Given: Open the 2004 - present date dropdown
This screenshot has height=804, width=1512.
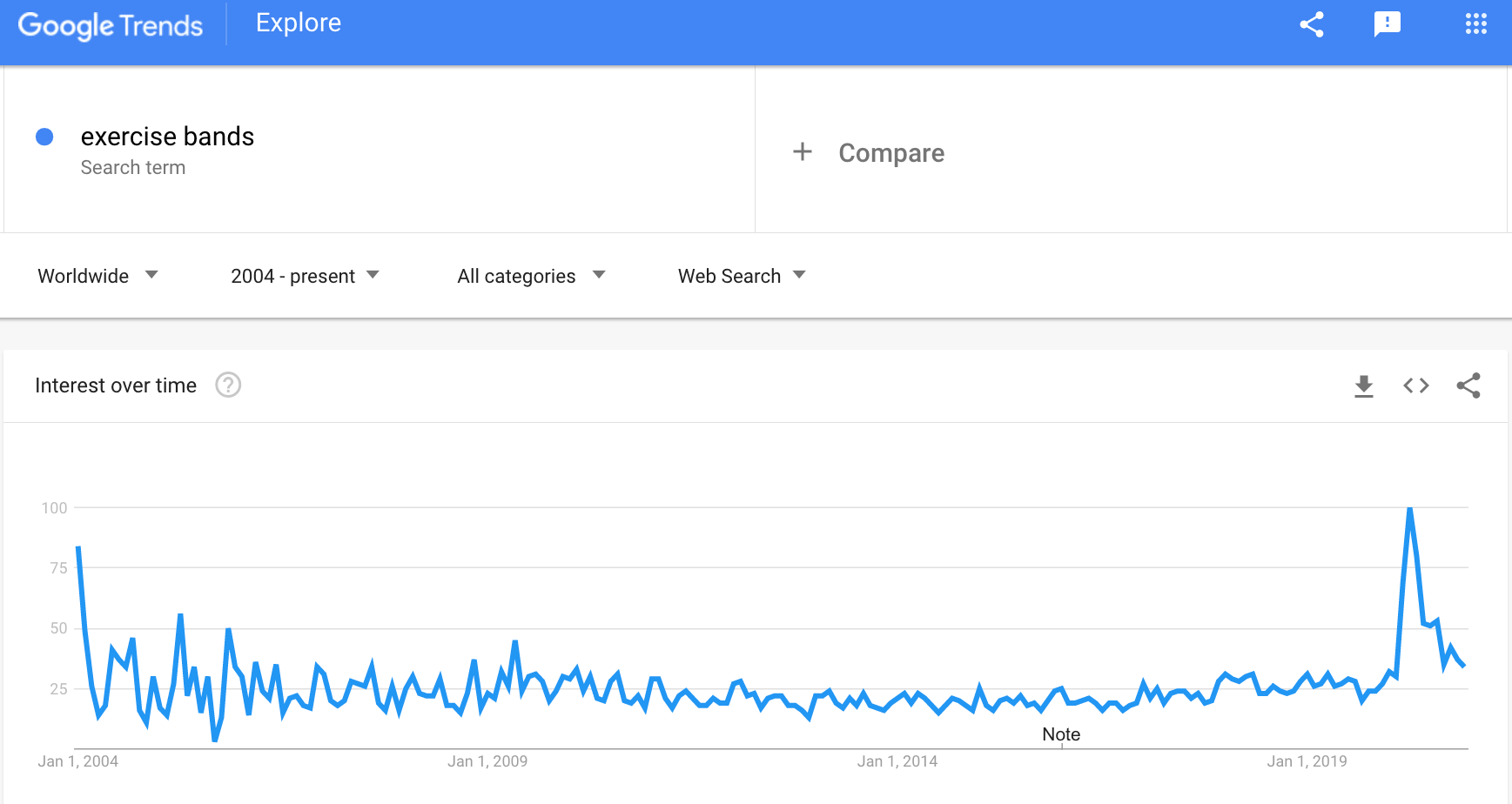Looking at the screenshot, I should tap(305, 276).
